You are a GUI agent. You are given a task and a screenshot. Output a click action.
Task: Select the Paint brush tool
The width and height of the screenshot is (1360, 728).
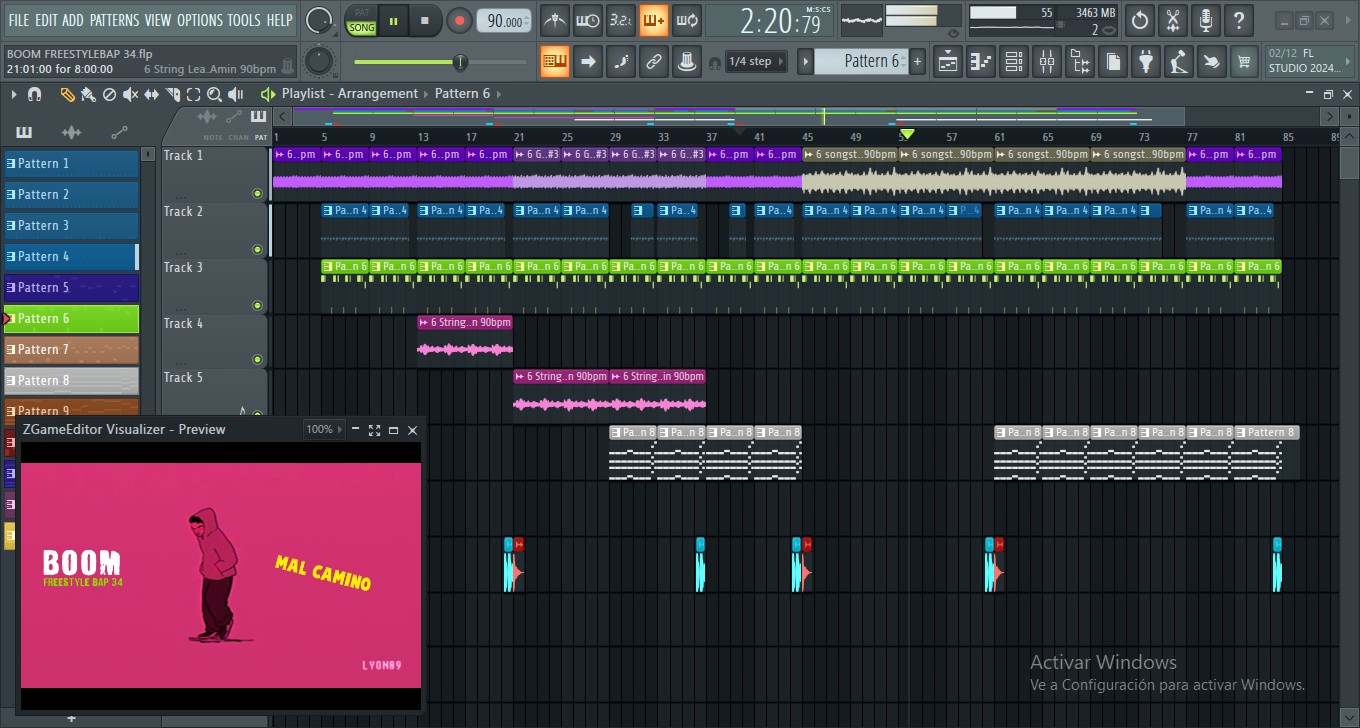[x=88, y=94]
